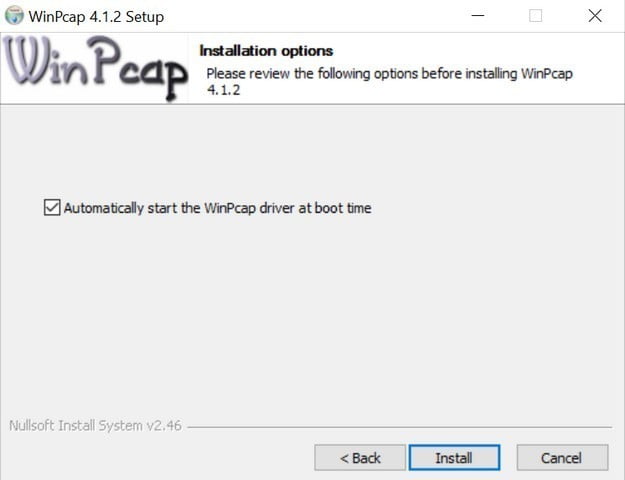The height and width of the screenshot is (480, 625).
Task: Go back with the "< Back" button
Action: click(360, 458)
